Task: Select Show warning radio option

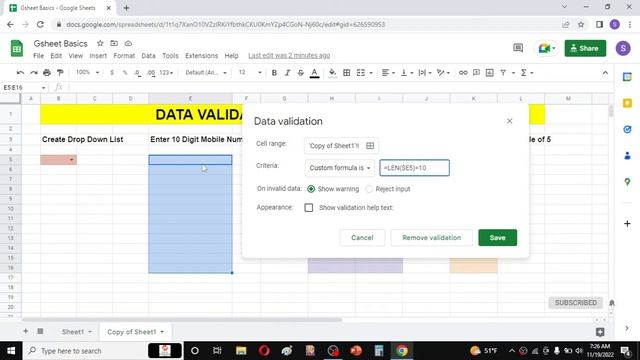Action: click(x=311, y=189)
